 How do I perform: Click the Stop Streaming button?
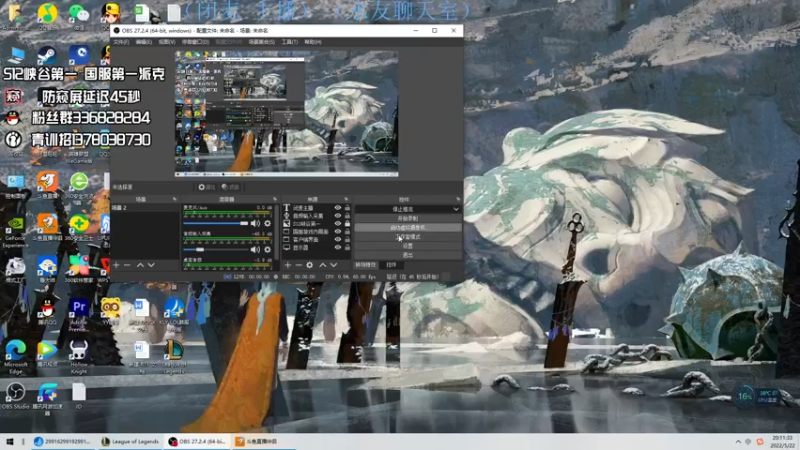(x=403, y=209)
